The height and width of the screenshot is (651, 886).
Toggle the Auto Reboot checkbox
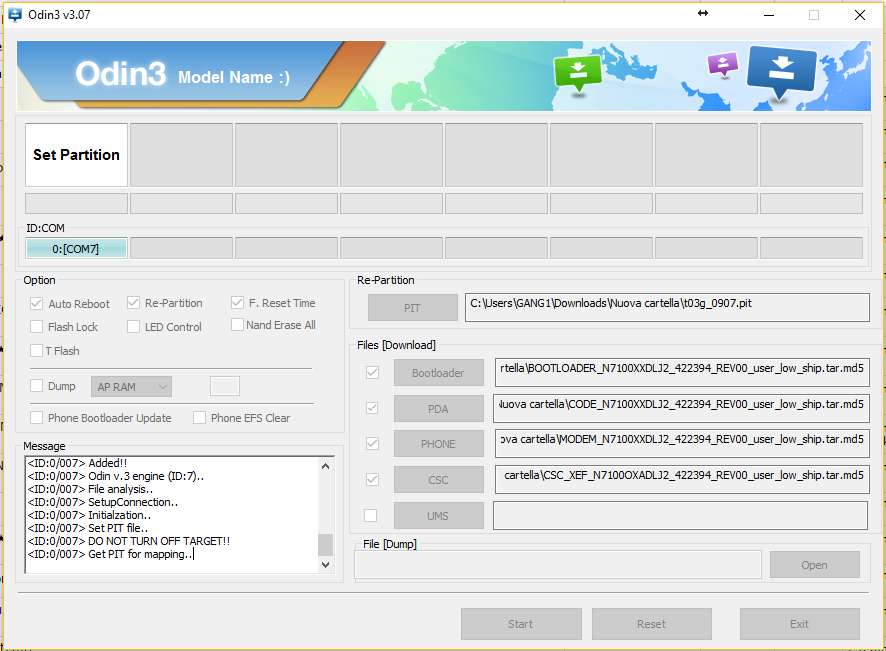[x=36, y=303]
